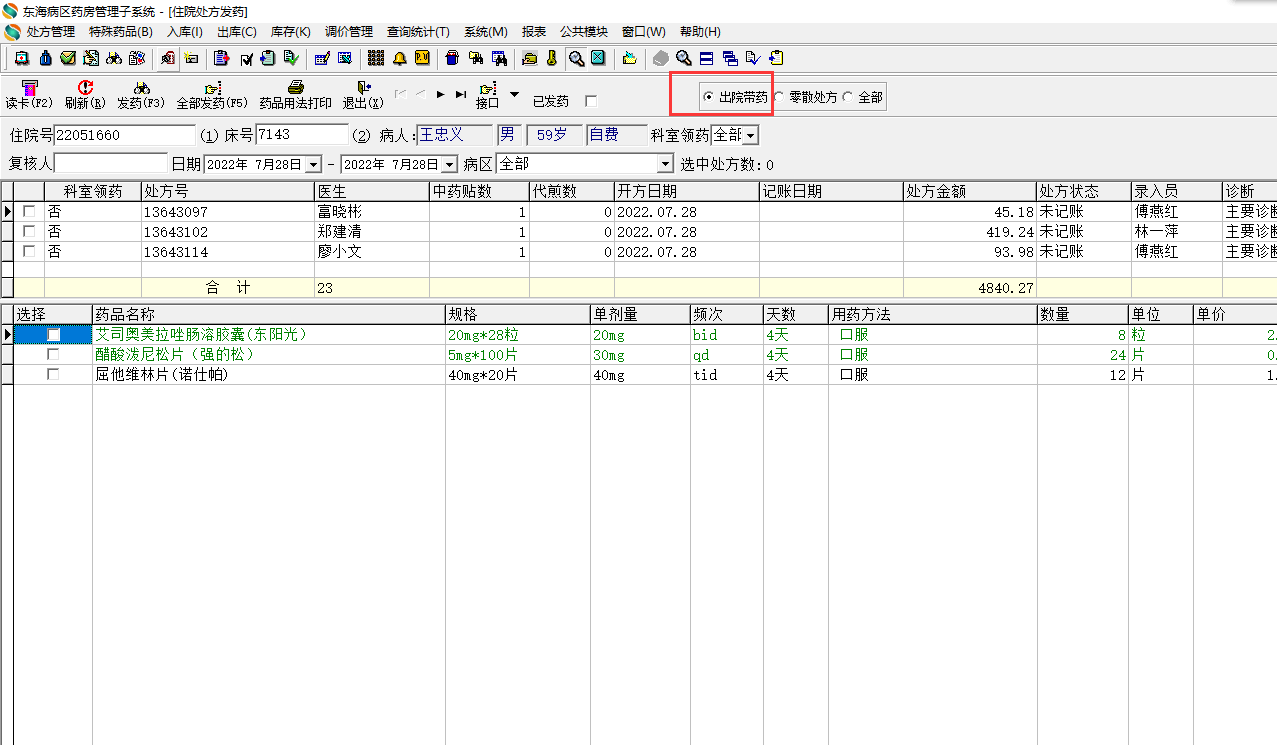1277x745 pixels.
Task: Click the 床号 input field
Action: 302,135
